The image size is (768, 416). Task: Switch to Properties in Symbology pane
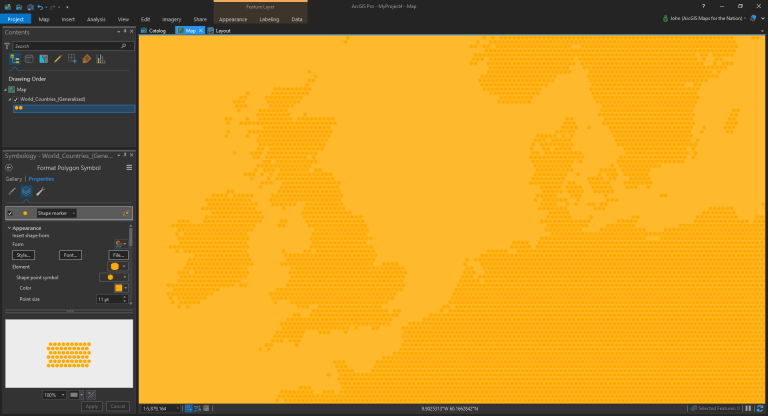click(41, 179)
